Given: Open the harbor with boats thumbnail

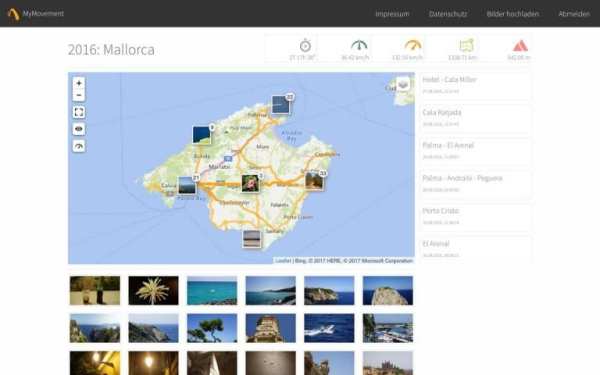Looking at the screenshot, I should (x=388, y=328).
